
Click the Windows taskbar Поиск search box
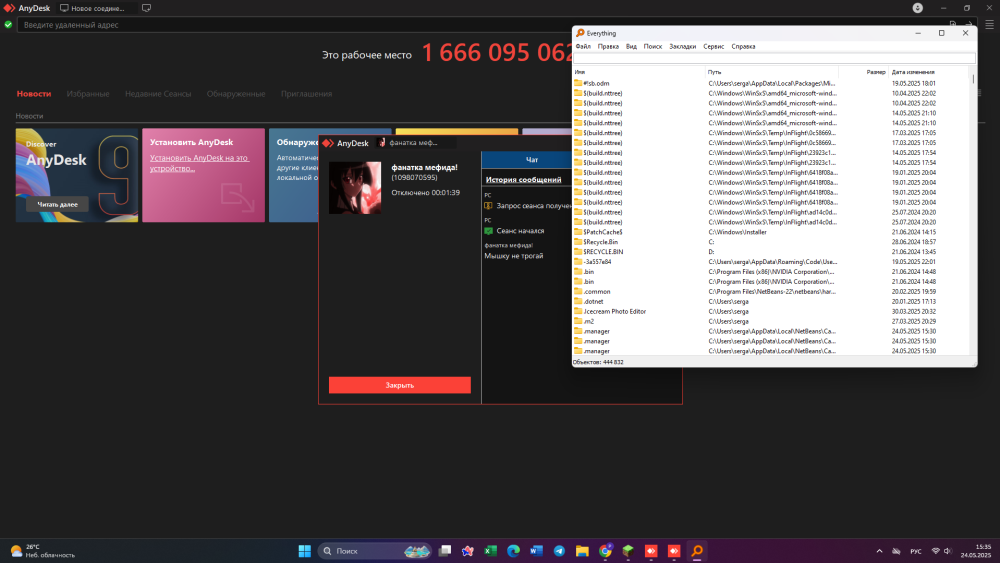click(375, 551)
